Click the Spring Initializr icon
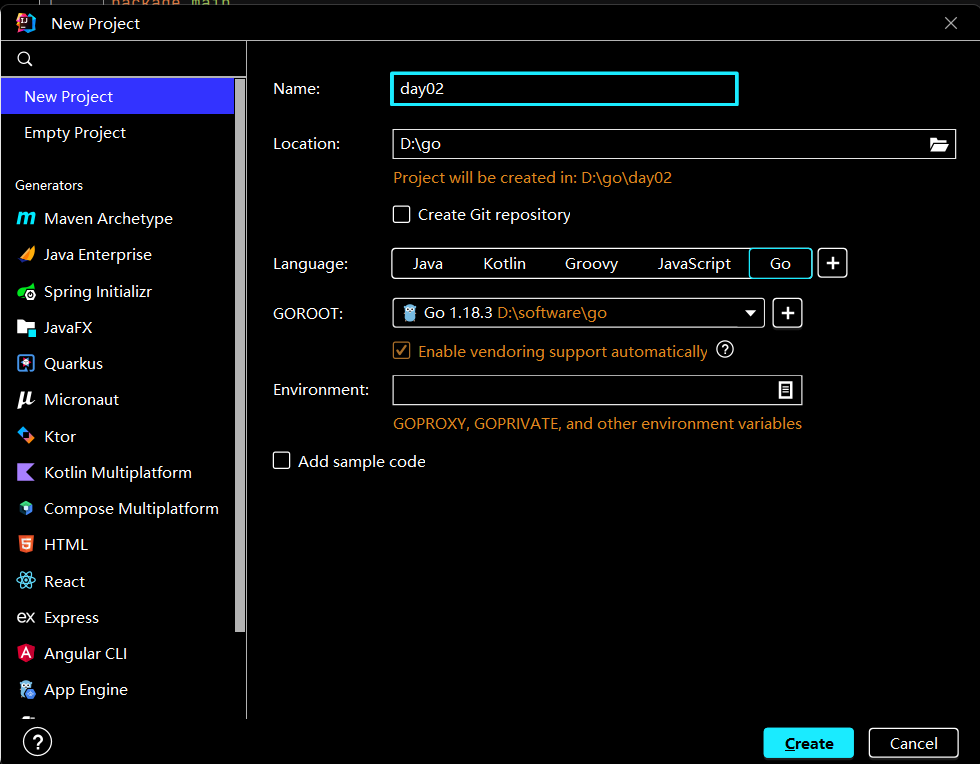 [x=26, y=291]
